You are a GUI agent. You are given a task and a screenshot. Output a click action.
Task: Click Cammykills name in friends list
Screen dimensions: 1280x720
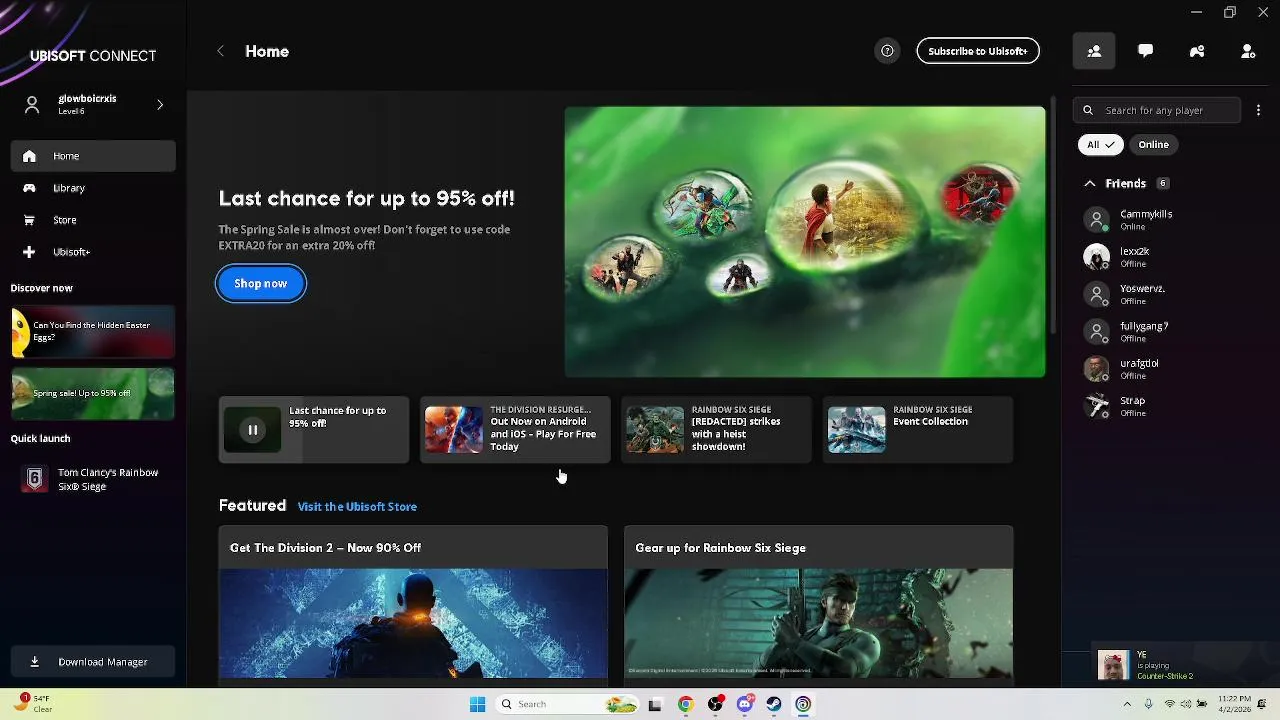[1146, 214]
